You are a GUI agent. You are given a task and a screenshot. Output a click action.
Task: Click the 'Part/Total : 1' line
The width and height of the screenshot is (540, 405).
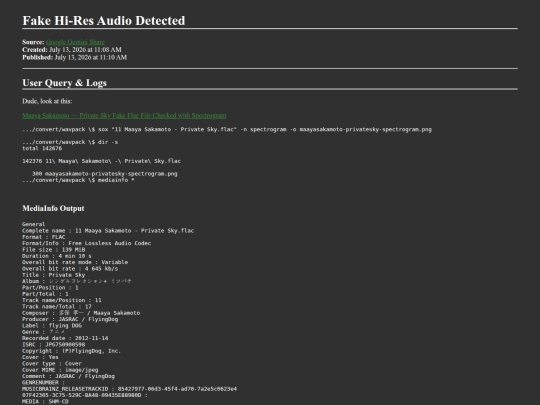tap(45, 294)
